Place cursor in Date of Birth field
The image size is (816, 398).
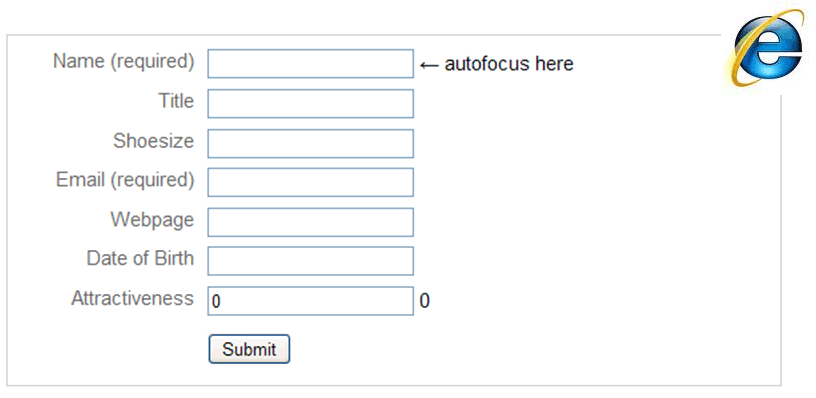311,261
